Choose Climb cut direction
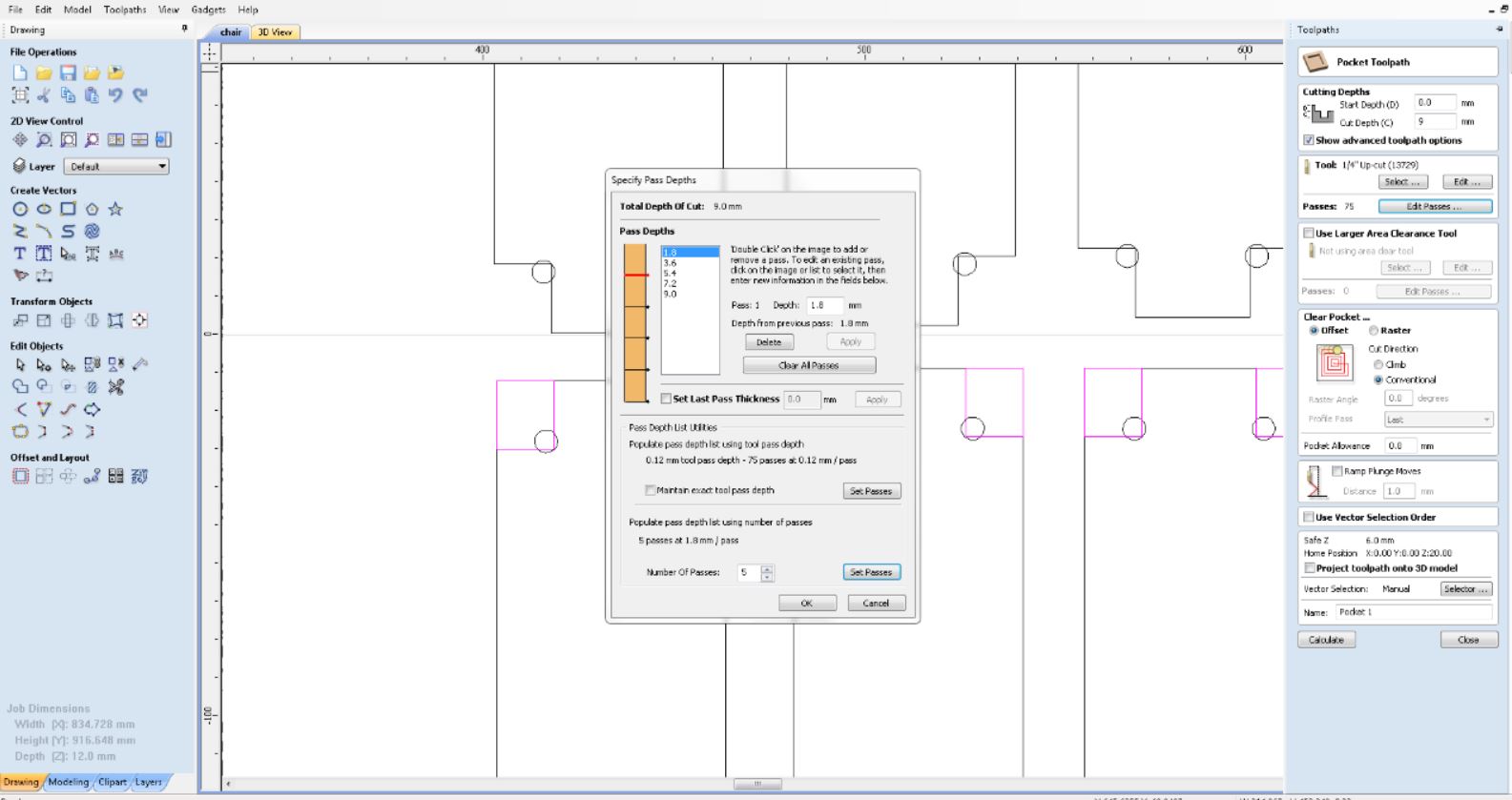Screen dimensions: 1512x800 click(x=1377, y=364)
